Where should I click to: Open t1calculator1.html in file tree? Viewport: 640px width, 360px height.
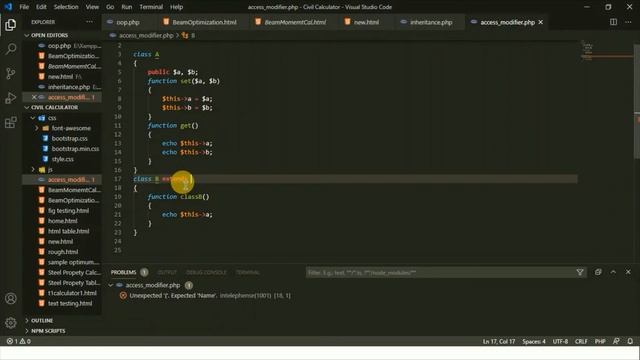coord(72,293)
